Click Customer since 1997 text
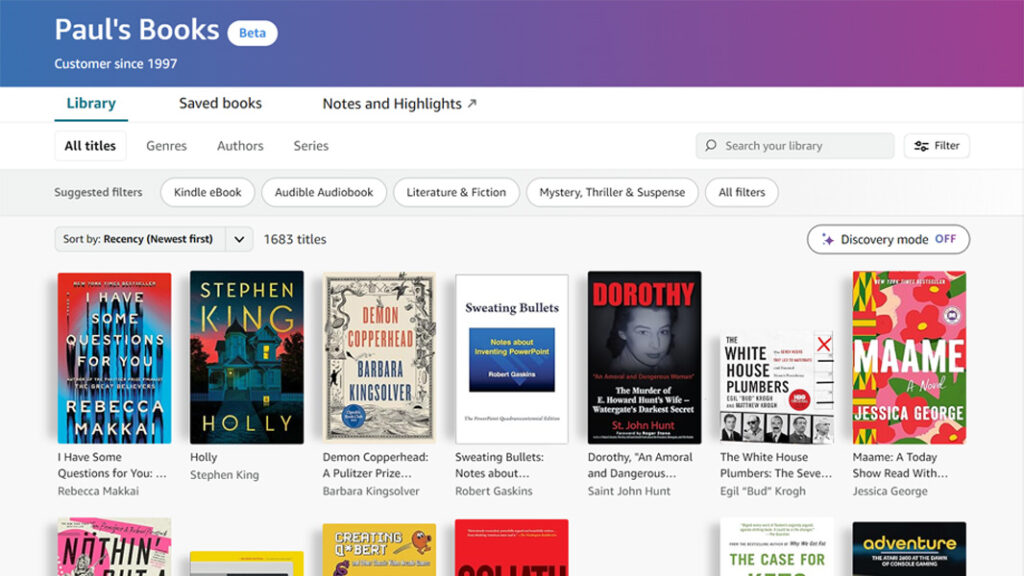1024x576 pixels. pos(116,64)
